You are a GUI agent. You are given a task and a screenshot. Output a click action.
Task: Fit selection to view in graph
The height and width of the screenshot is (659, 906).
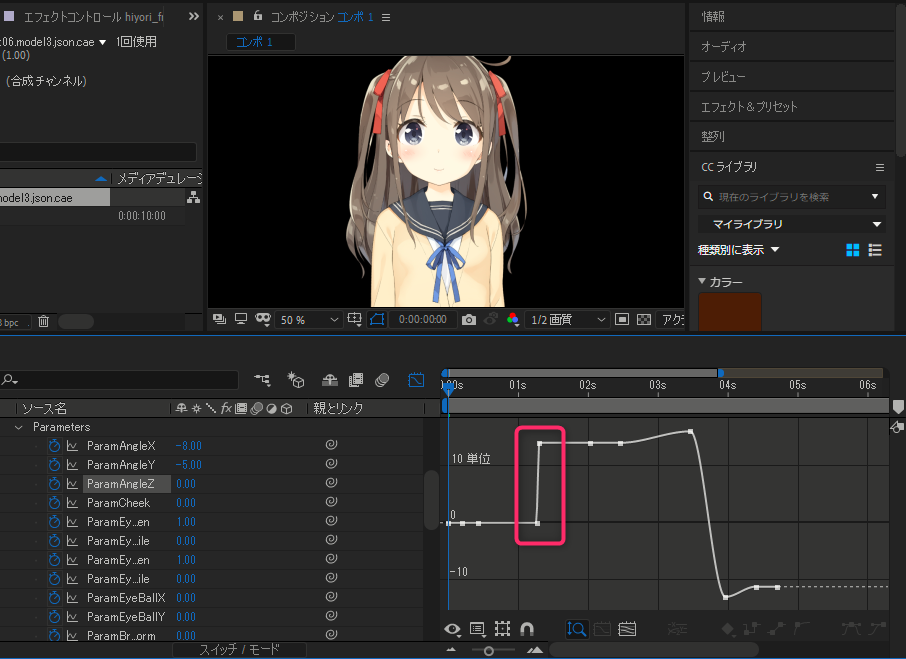point(602,628)
